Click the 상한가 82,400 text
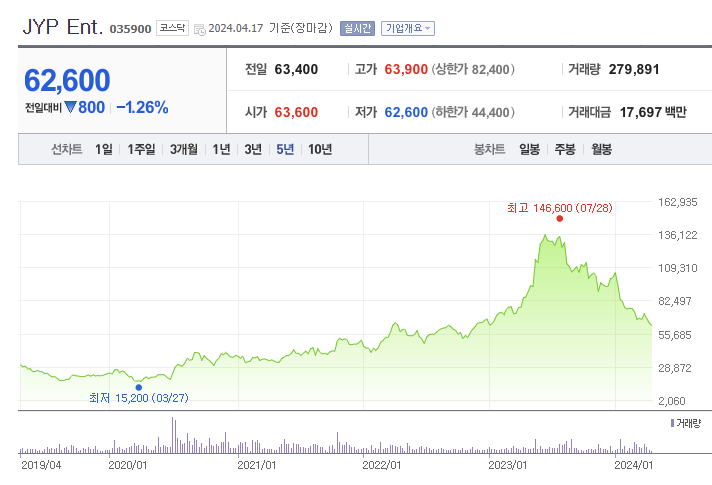712x485 pixels. [x=473, y=69]
